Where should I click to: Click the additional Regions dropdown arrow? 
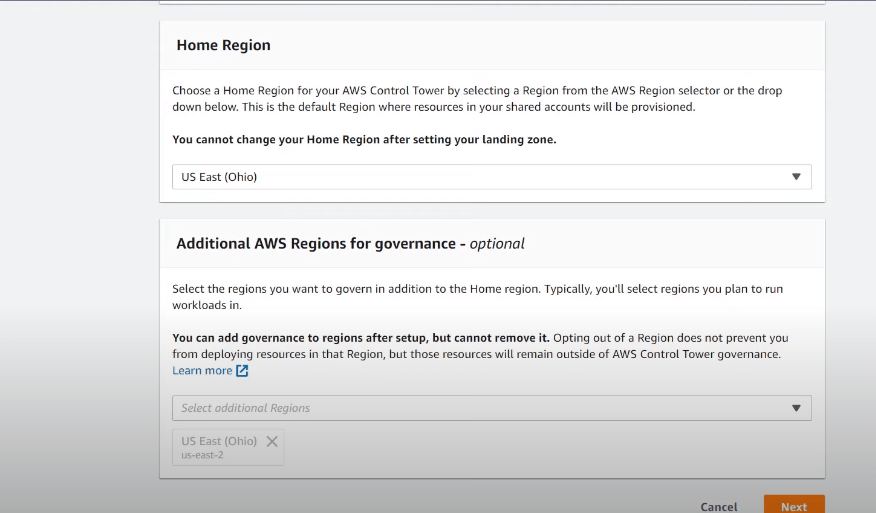pos(796,408)
